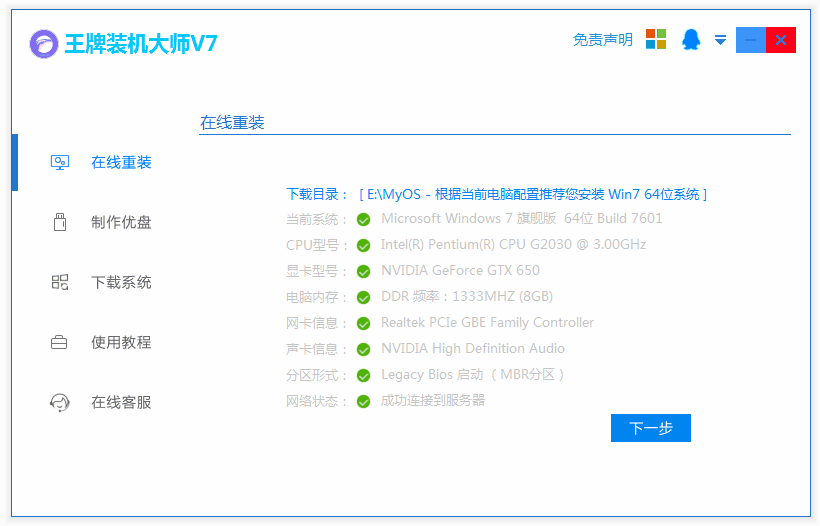Image resolution: width=820 pixels, height=526 pixels.
Task: Click the green check beside 声卡信息
Action: point(363,349)
